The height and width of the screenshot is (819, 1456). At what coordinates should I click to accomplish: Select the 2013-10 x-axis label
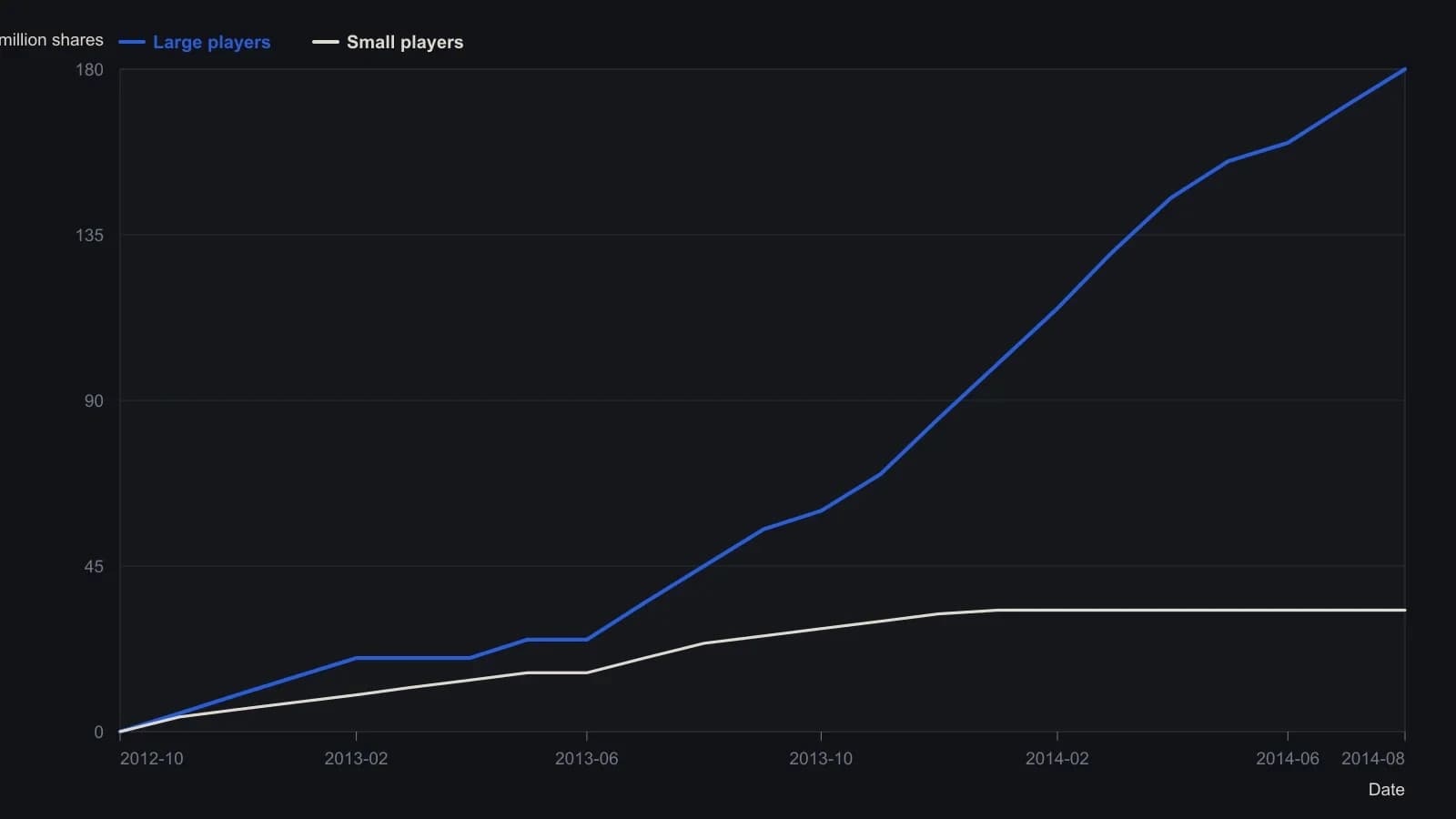821,758
